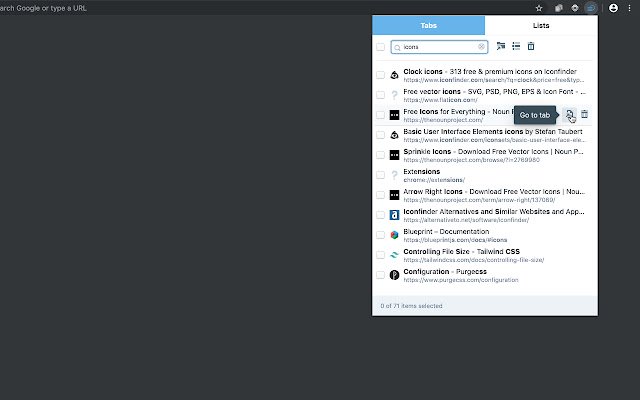Click the alternativeto.net iconfinder URL
This screenshot has width=640, height=400.
[x=466, y=220]
